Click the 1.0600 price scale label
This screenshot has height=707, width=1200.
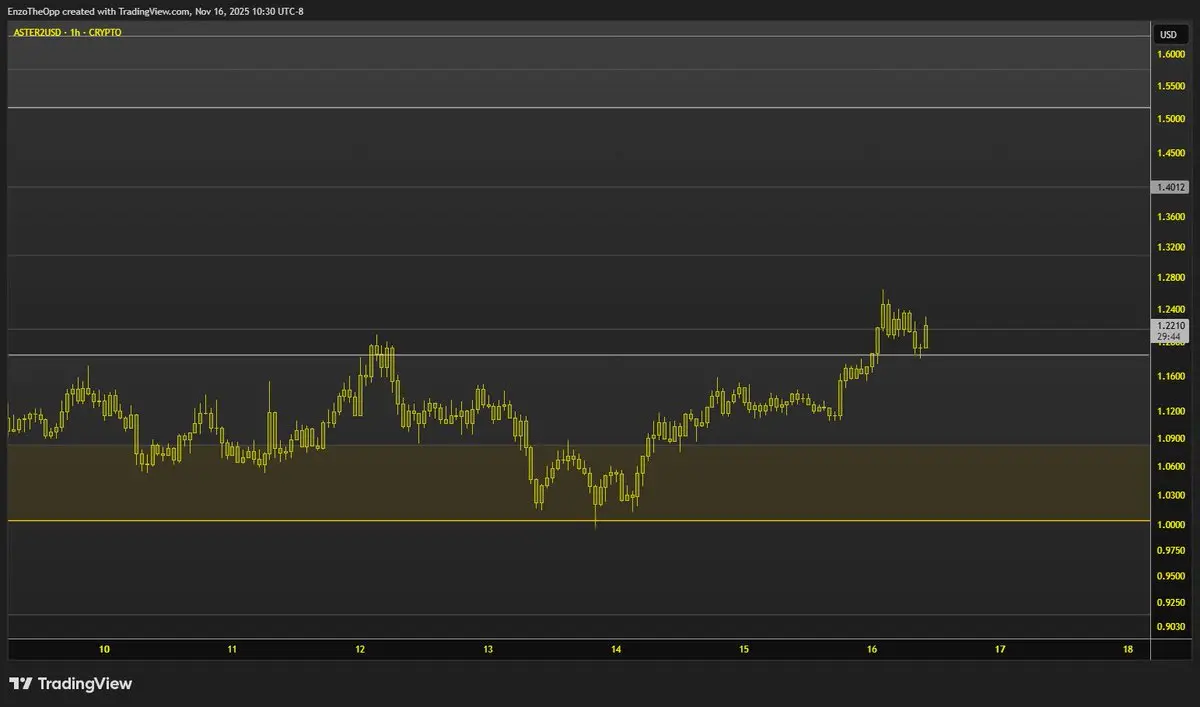point(1171,467)
